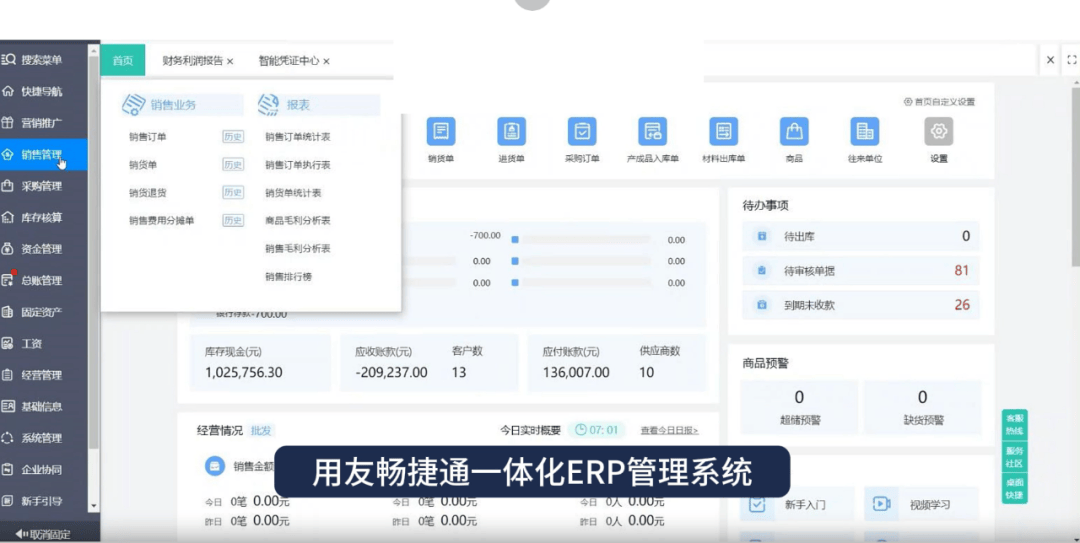Open the 搜索菜单 search icon in sidebar

(x=9, y=60)
